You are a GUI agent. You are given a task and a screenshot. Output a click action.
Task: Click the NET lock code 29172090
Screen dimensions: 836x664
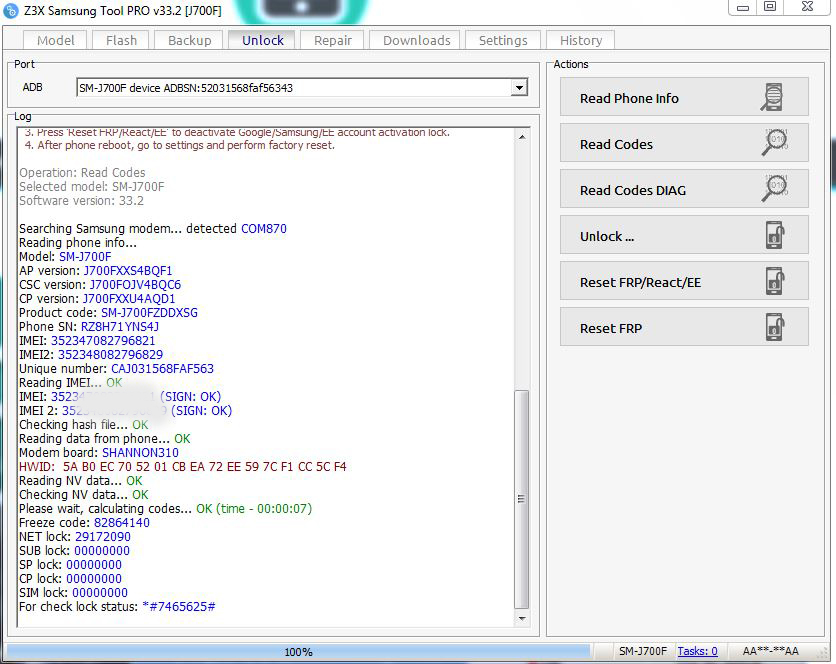[x=103, y=537]
